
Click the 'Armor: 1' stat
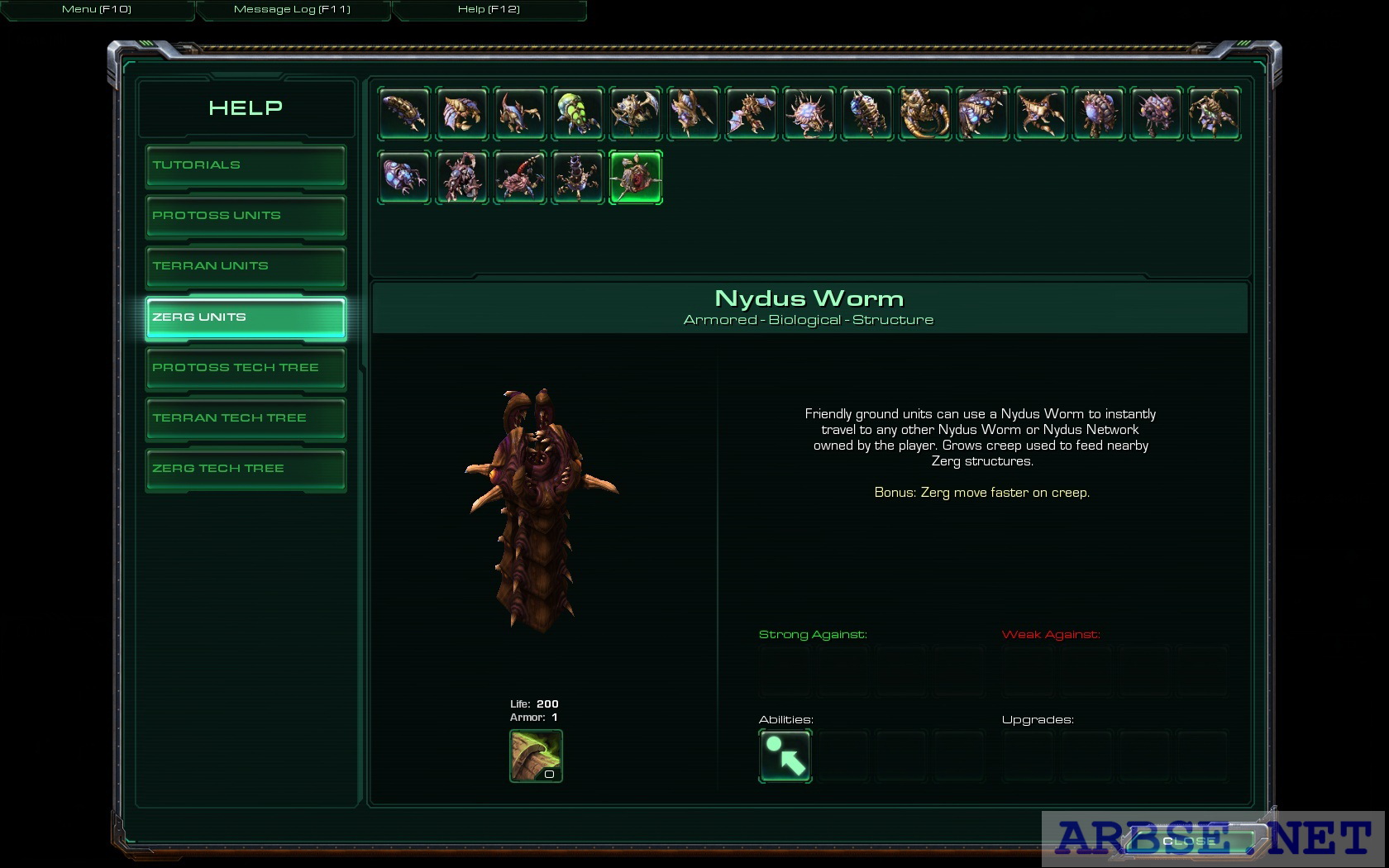tap(533, 718)
